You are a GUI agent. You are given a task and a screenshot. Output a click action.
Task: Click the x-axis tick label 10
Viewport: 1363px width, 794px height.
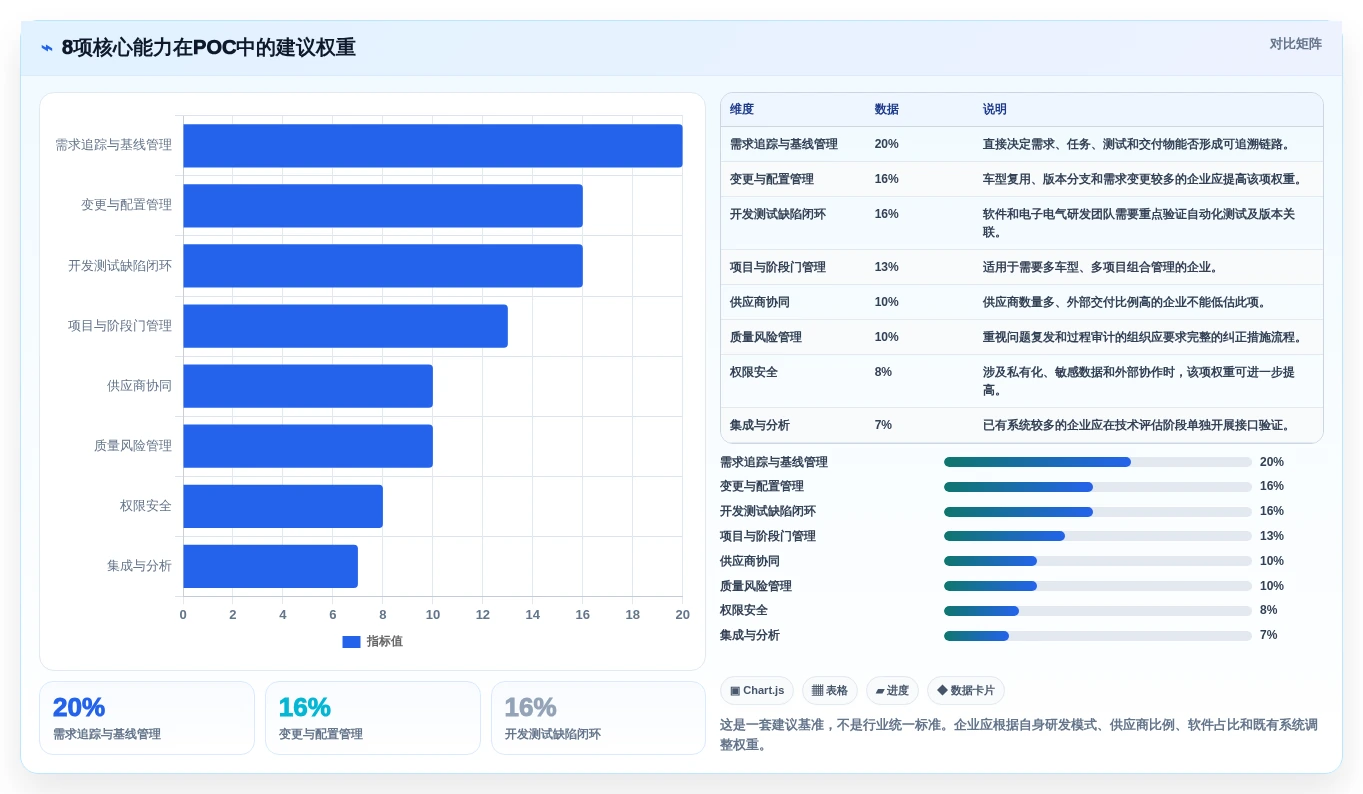[433, 615]
